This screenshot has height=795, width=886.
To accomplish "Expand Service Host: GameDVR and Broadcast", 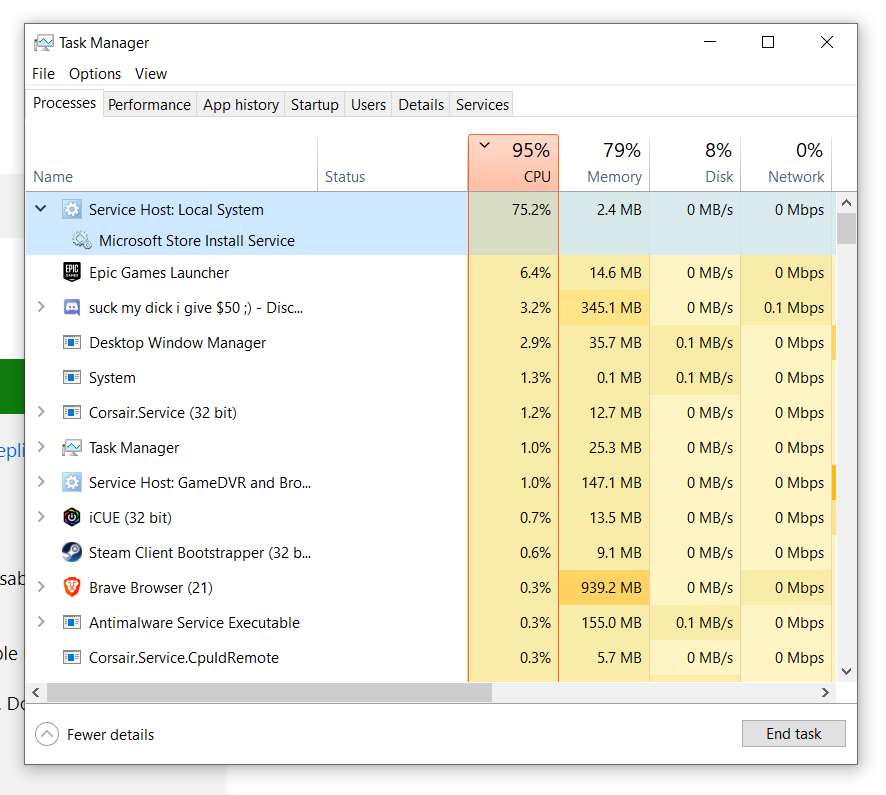I will point(41,482).
